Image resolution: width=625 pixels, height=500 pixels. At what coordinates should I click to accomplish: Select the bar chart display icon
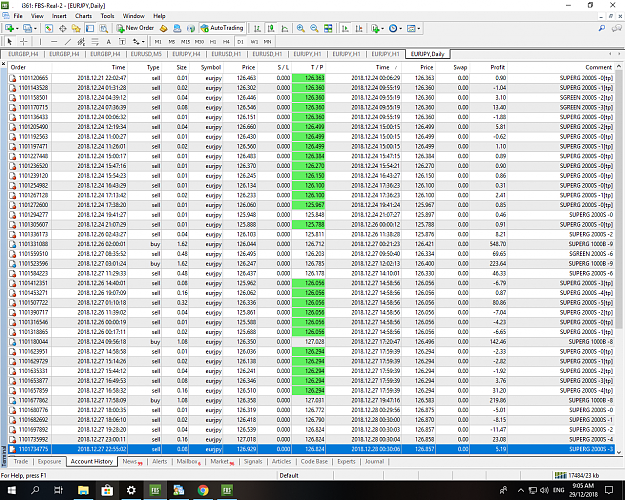(x=257, y=28)
